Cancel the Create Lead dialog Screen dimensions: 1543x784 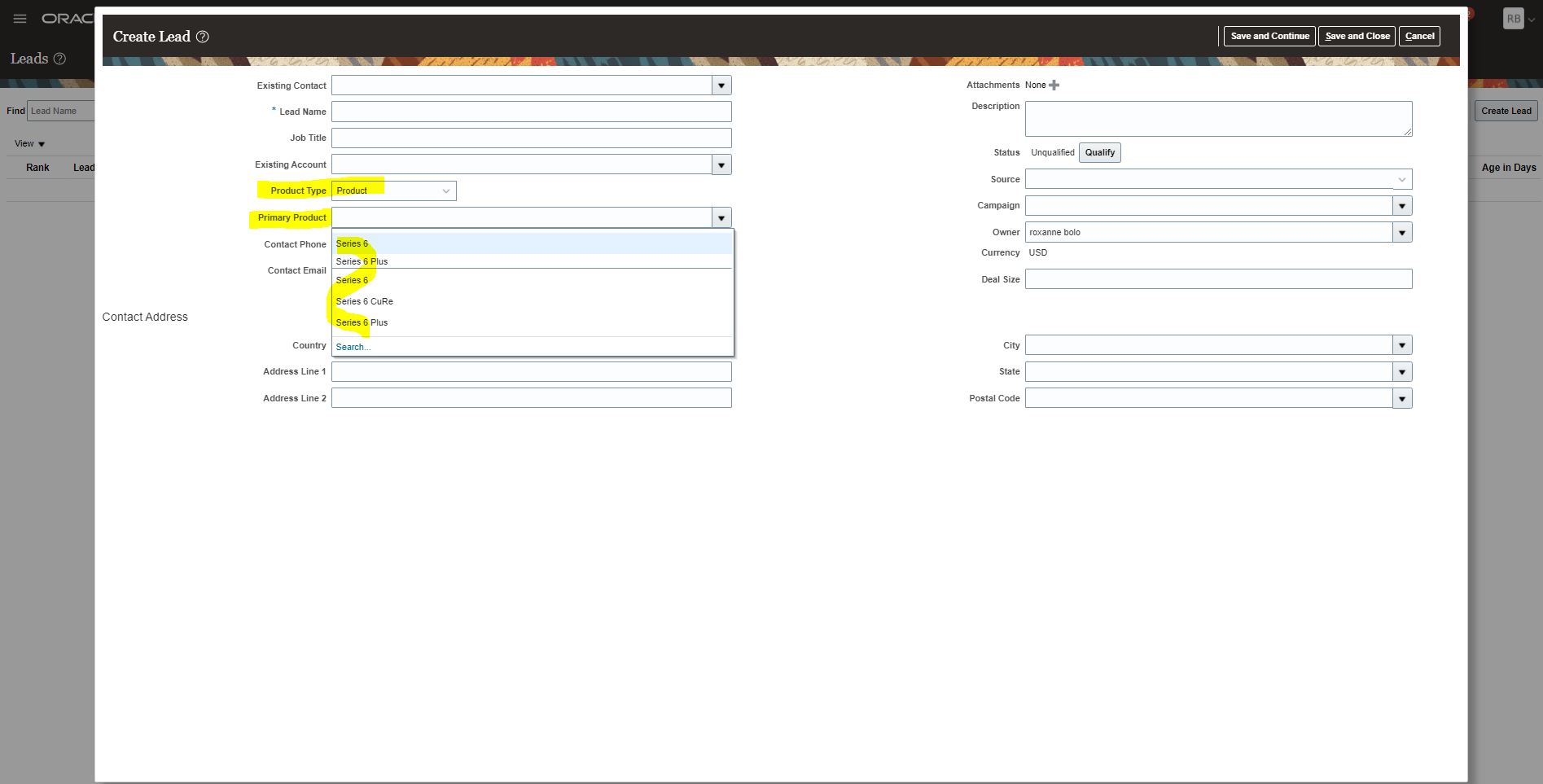(x=1419, y=36)
